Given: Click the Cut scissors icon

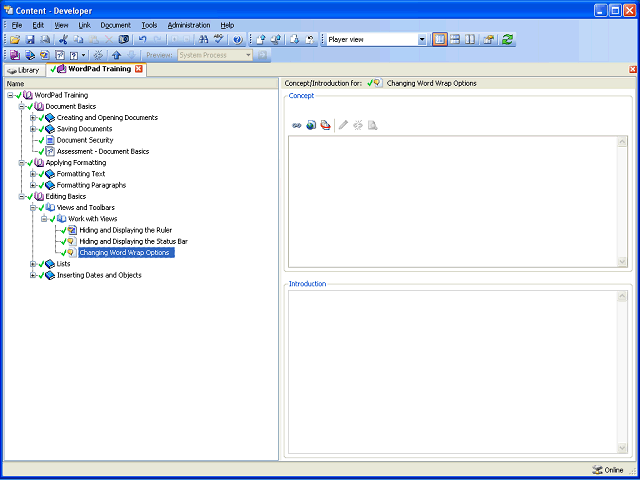Looking at the screenshot, I should (63, 40).
